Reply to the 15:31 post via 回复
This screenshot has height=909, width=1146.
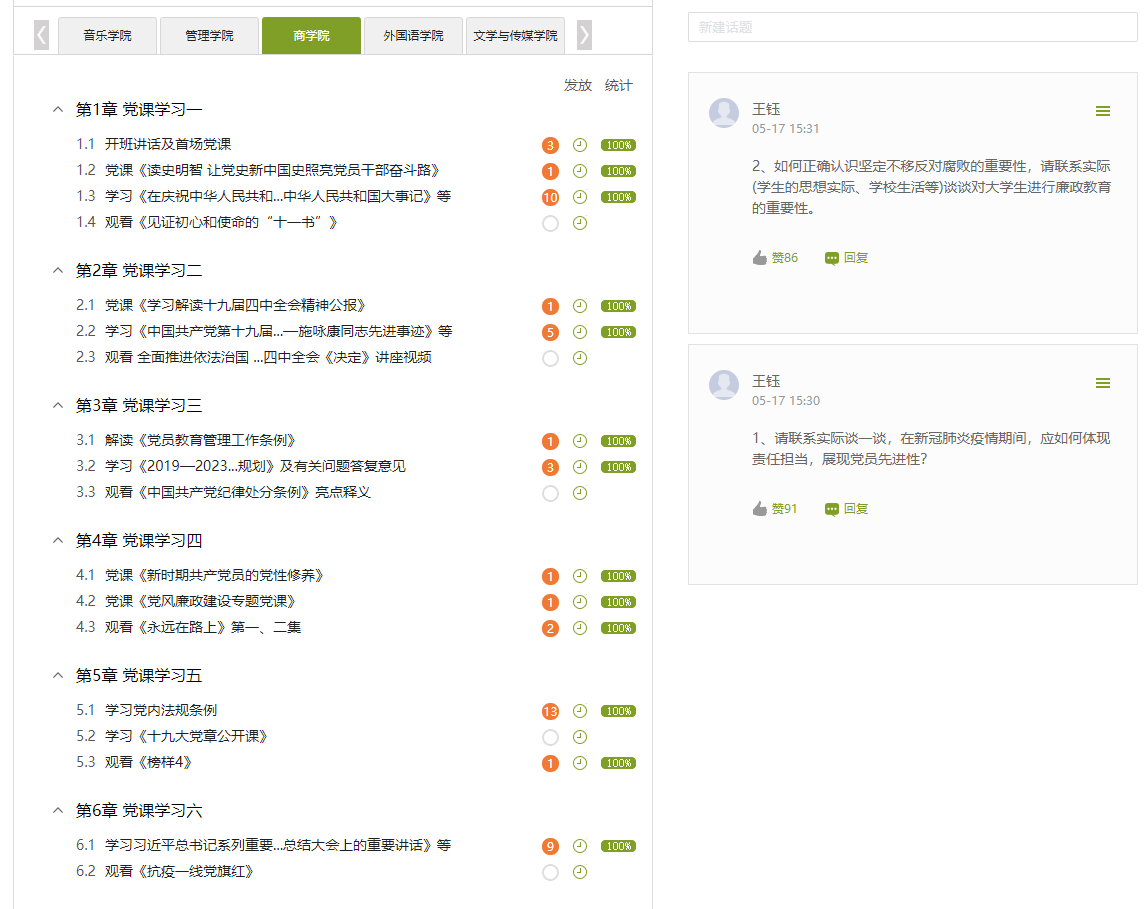[x=846, y=258]
